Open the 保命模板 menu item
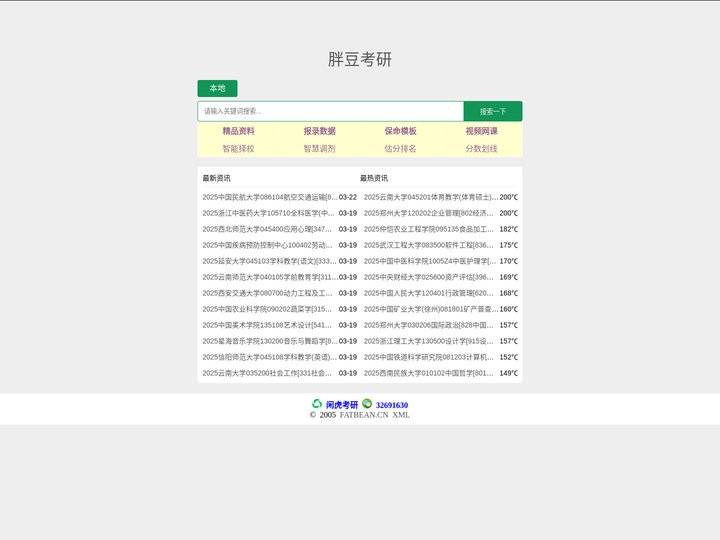Viewport: 720px width, 540px height. tap(400, 131)
